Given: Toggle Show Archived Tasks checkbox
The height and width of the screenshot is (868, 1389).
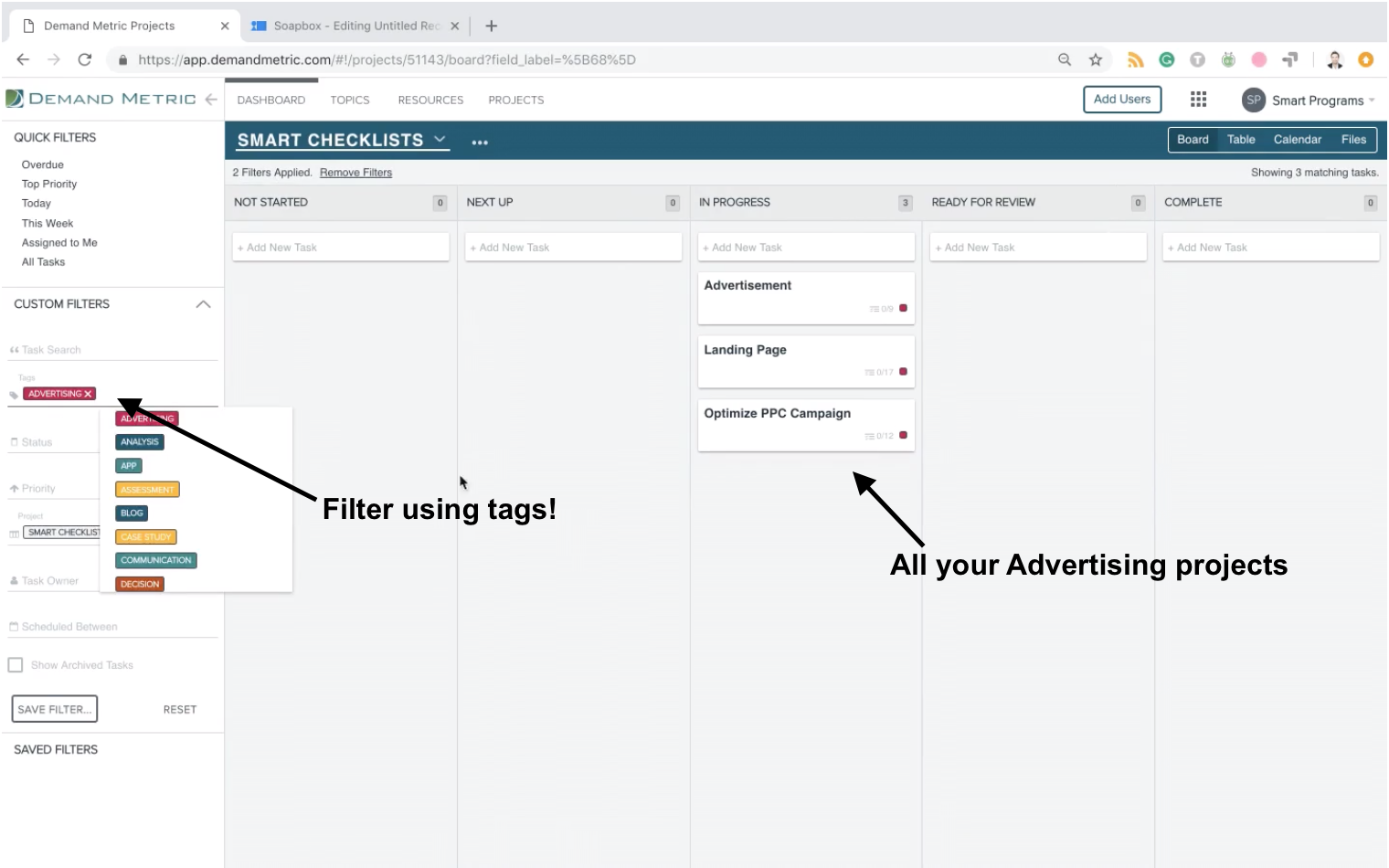Looking at the screenshot, I should [16, 665].
